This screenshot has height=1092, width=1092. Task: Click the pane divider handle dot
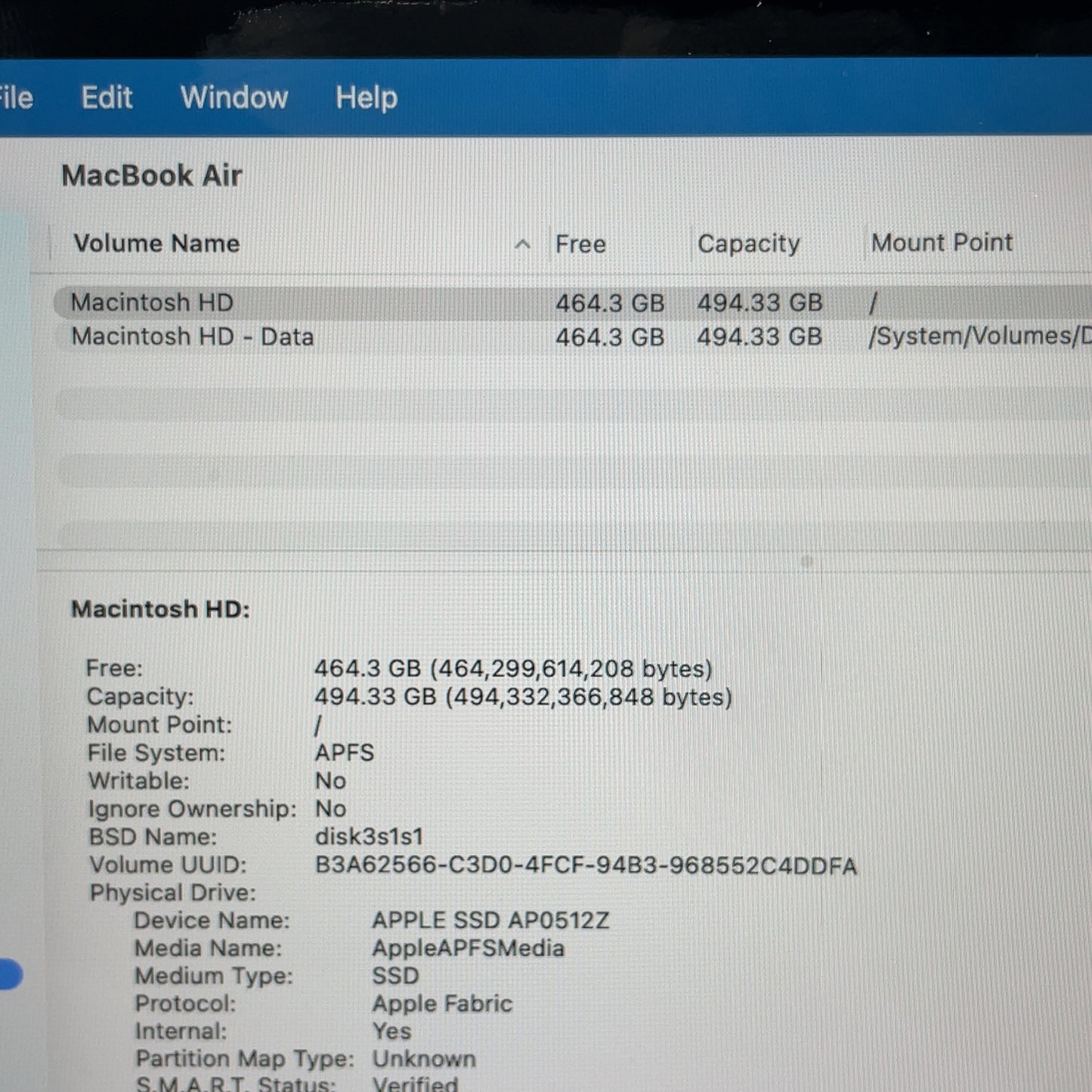point(807,561)
